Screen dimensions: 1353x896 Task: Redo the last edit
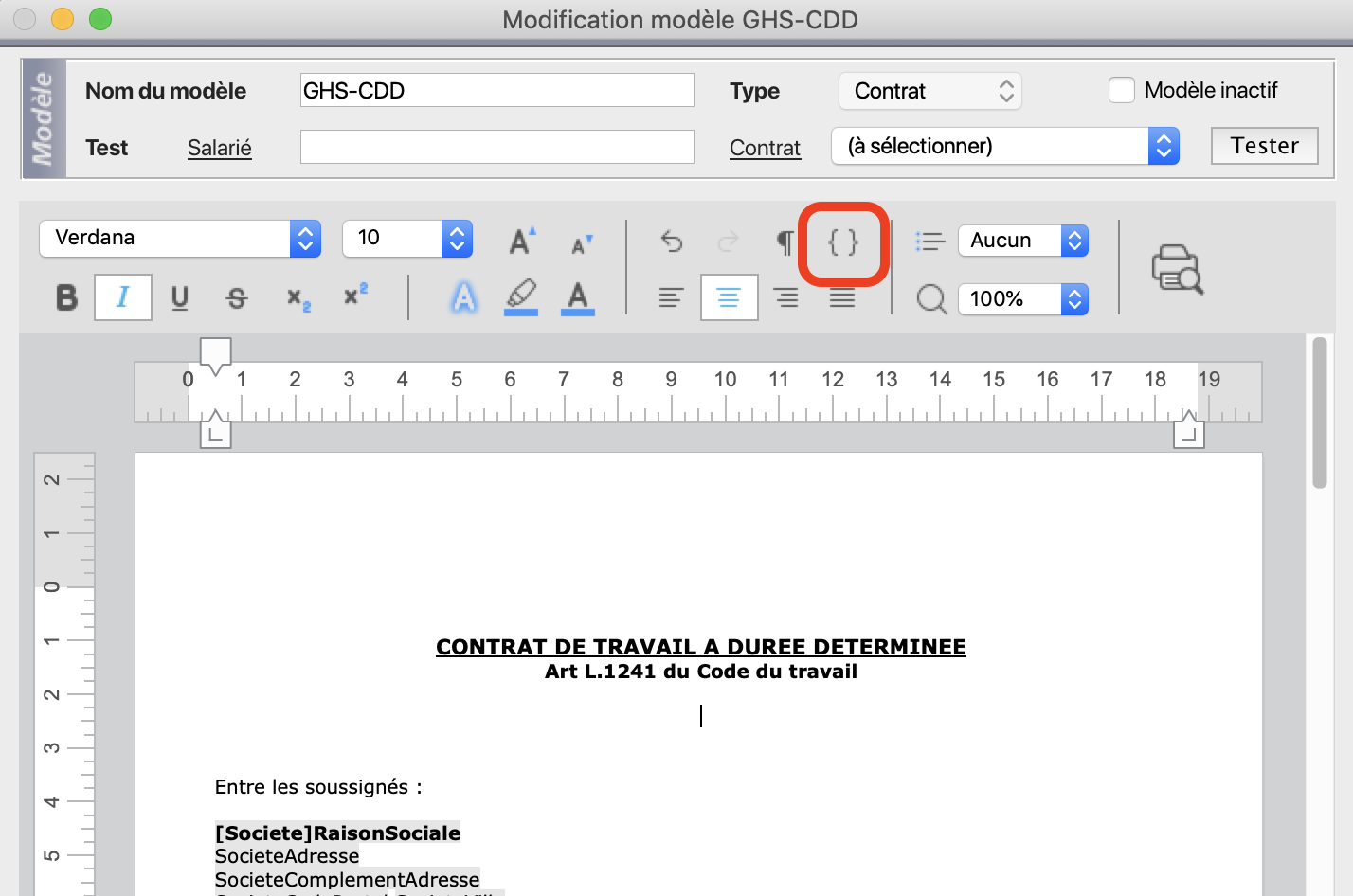point(728,242)
